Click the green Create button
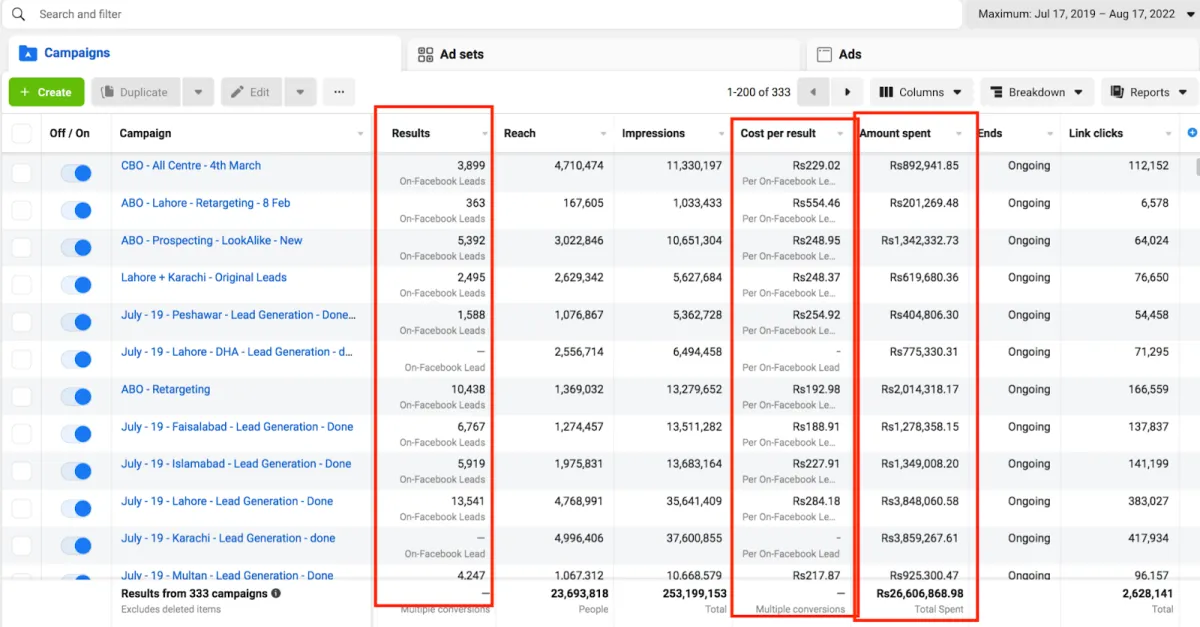 coord(46,92)
